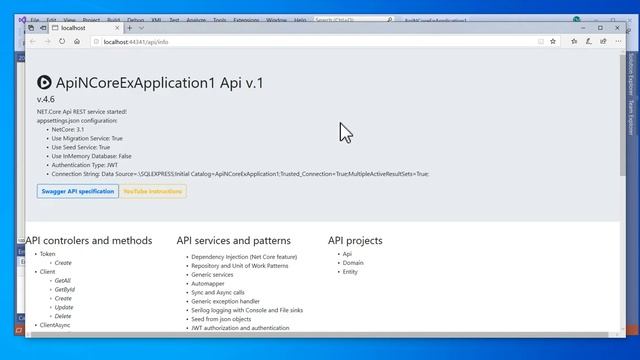This screenshot has height=360, width=640.
Task: Click 'Automapper' list entry
Action: [x=207, y=283]
